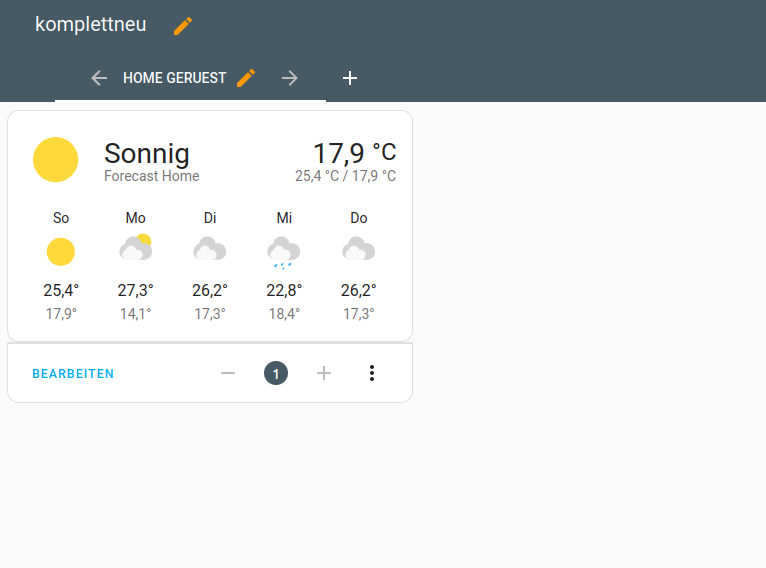This screenshot has width=766, height=568.
Task: Click the komplettneu dashboard title
Action: (91, 25)
